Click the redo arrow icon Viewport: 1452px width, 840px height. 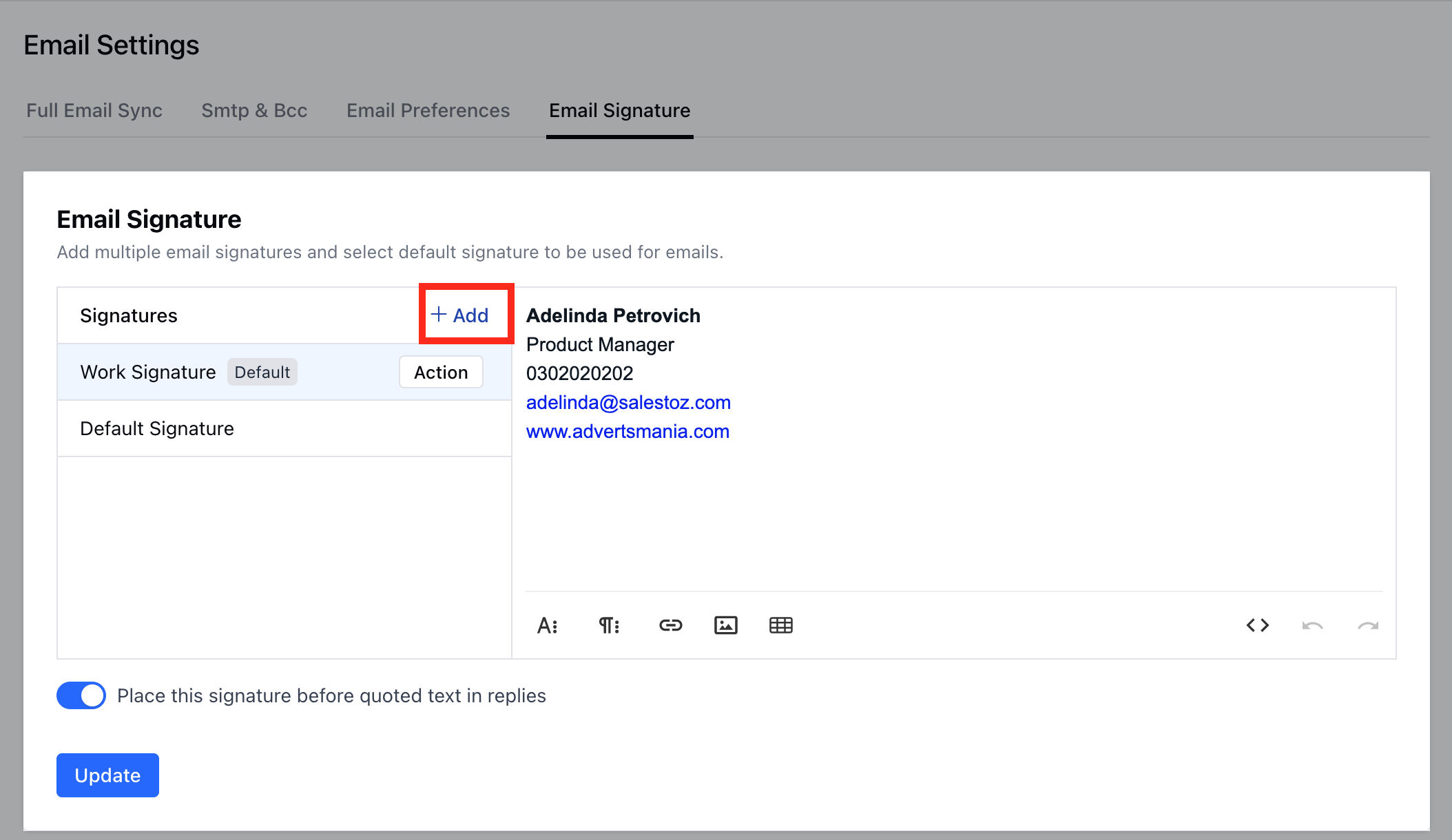coord(1367,625)
